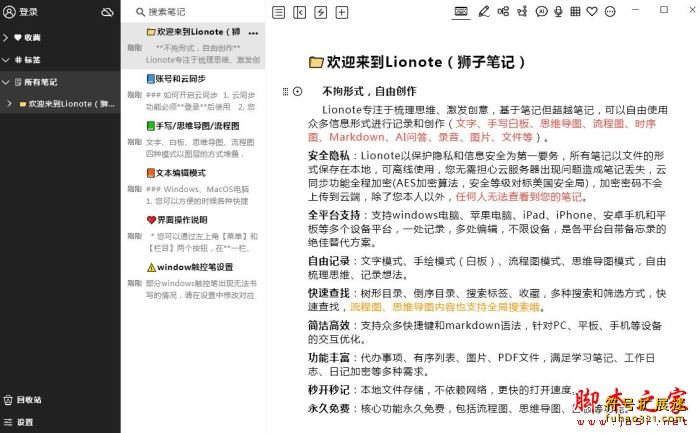The width and height of the screenshot is (700, 433).
Task: Click the user account avatar icon
Action: [9, 12]
